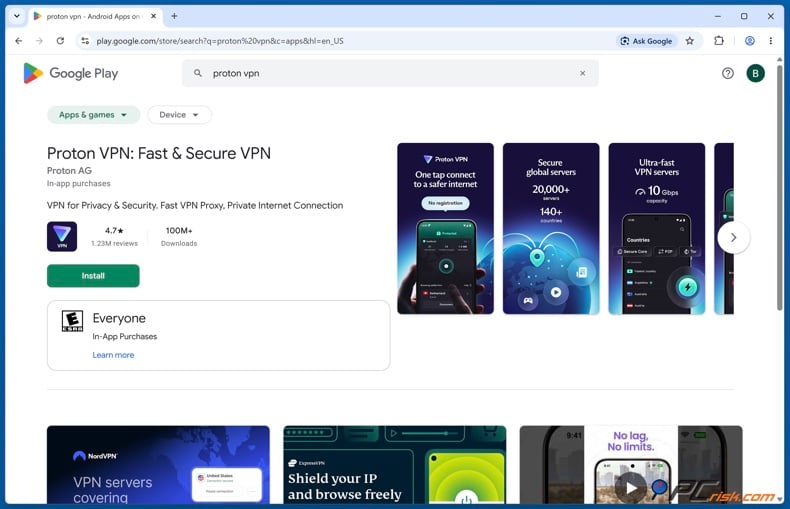Click the Proton VPN app icon

(62, 236)
